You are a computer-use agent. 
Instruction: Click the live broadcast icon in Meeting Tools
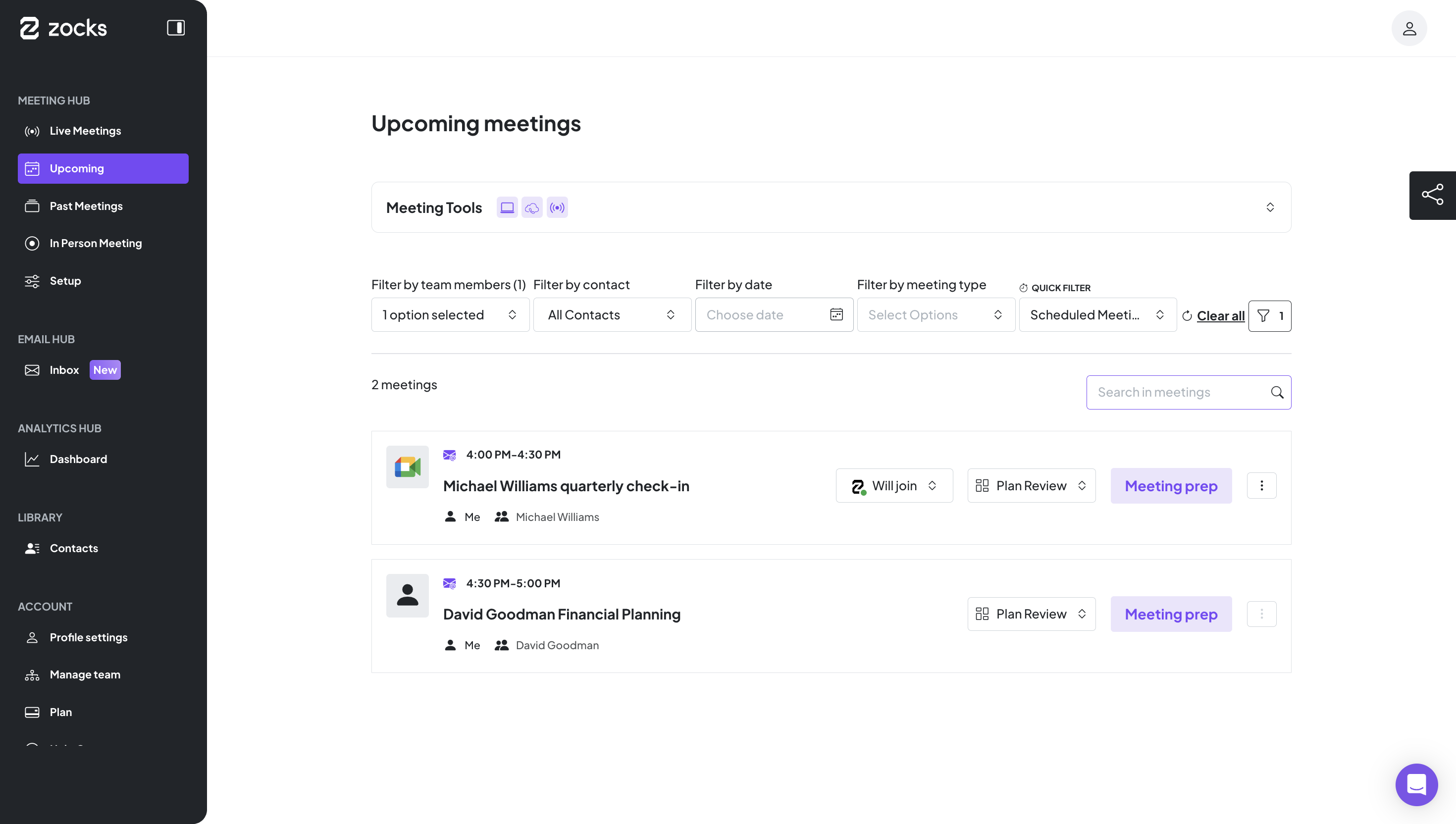[557, 207]
